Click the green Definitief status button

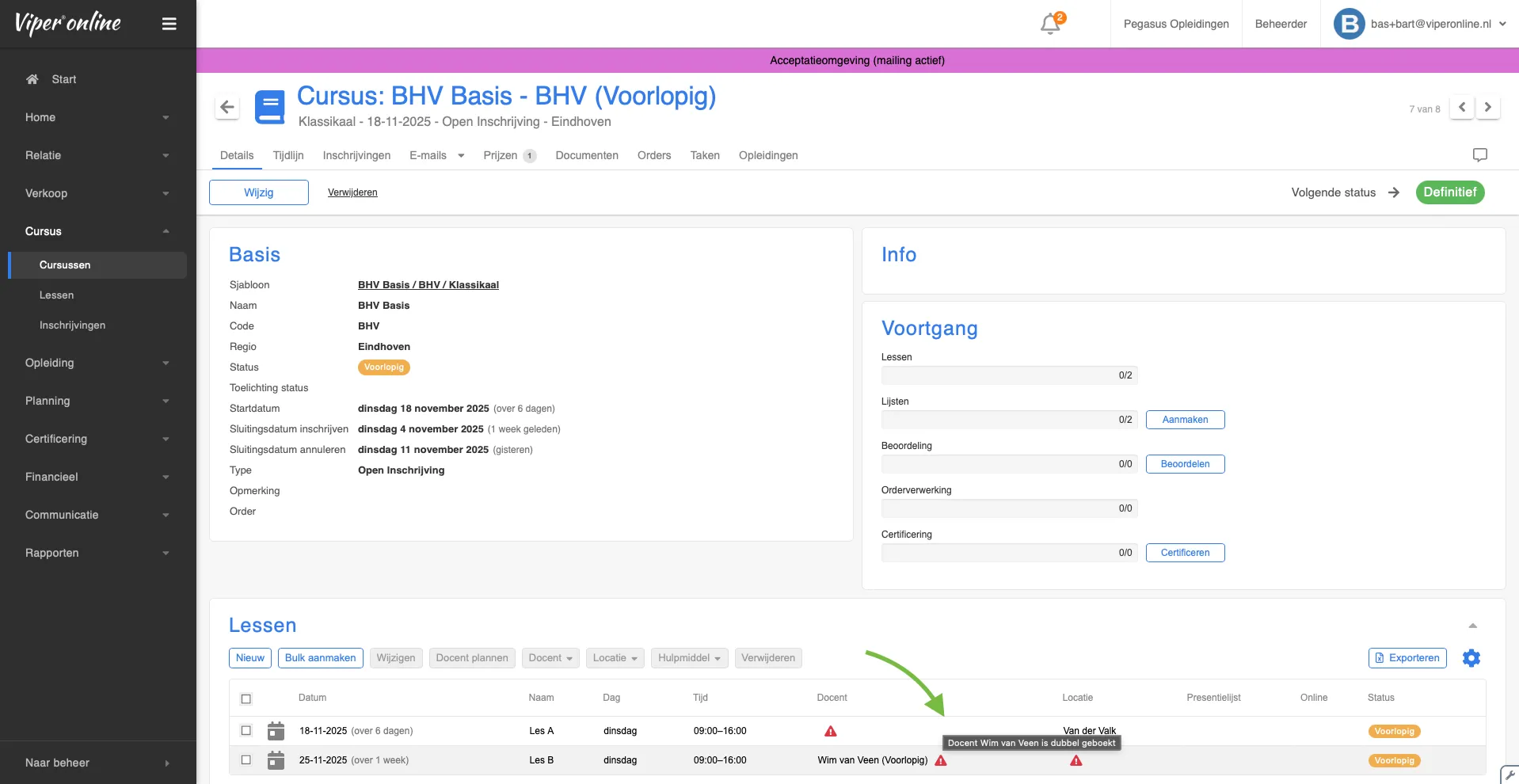pyautogui.click(x=1449, y=192)
